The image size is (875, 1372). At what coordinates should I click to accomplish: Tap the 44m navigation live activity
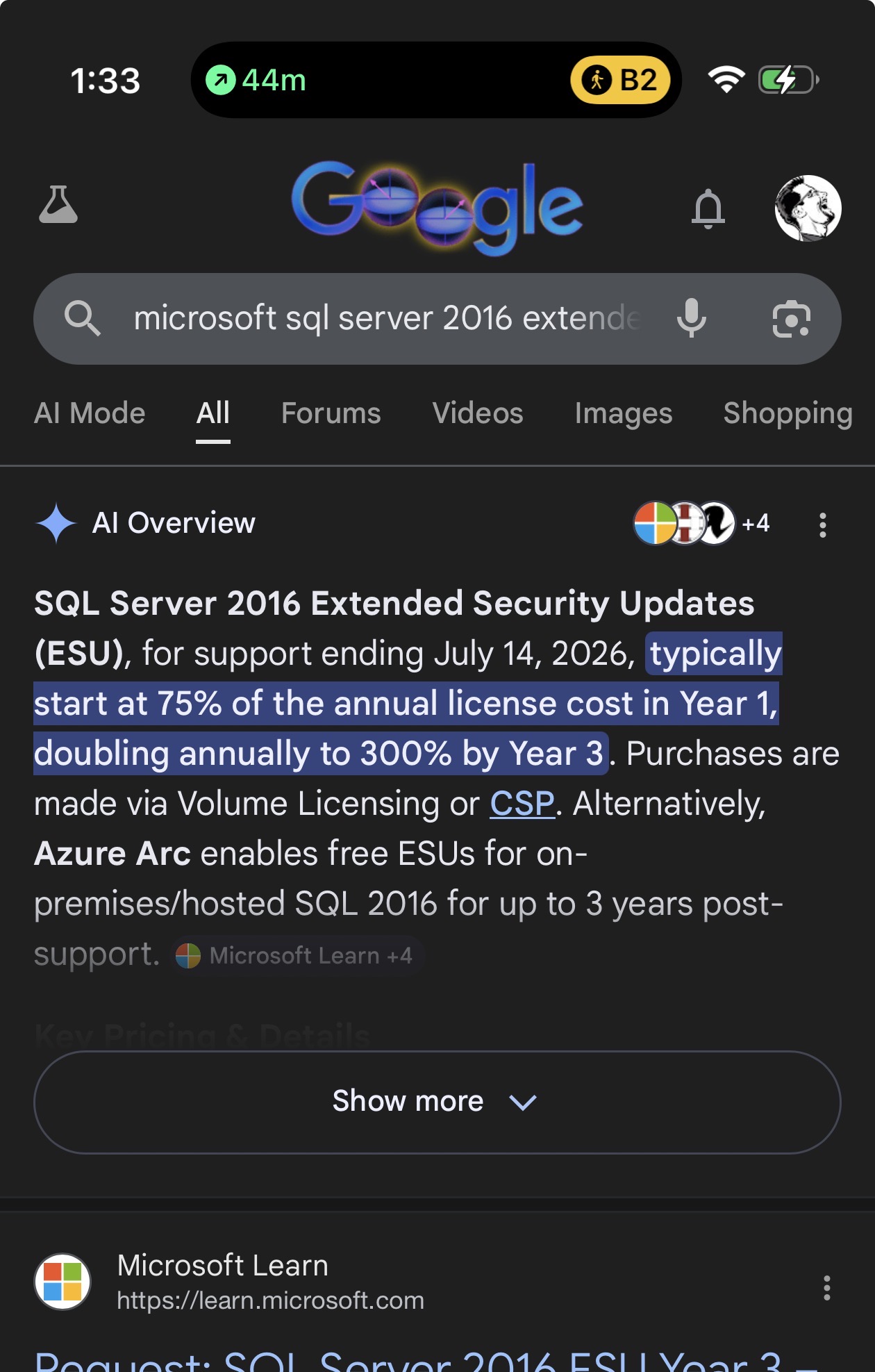pyautogui.click(x=257, y=80)
